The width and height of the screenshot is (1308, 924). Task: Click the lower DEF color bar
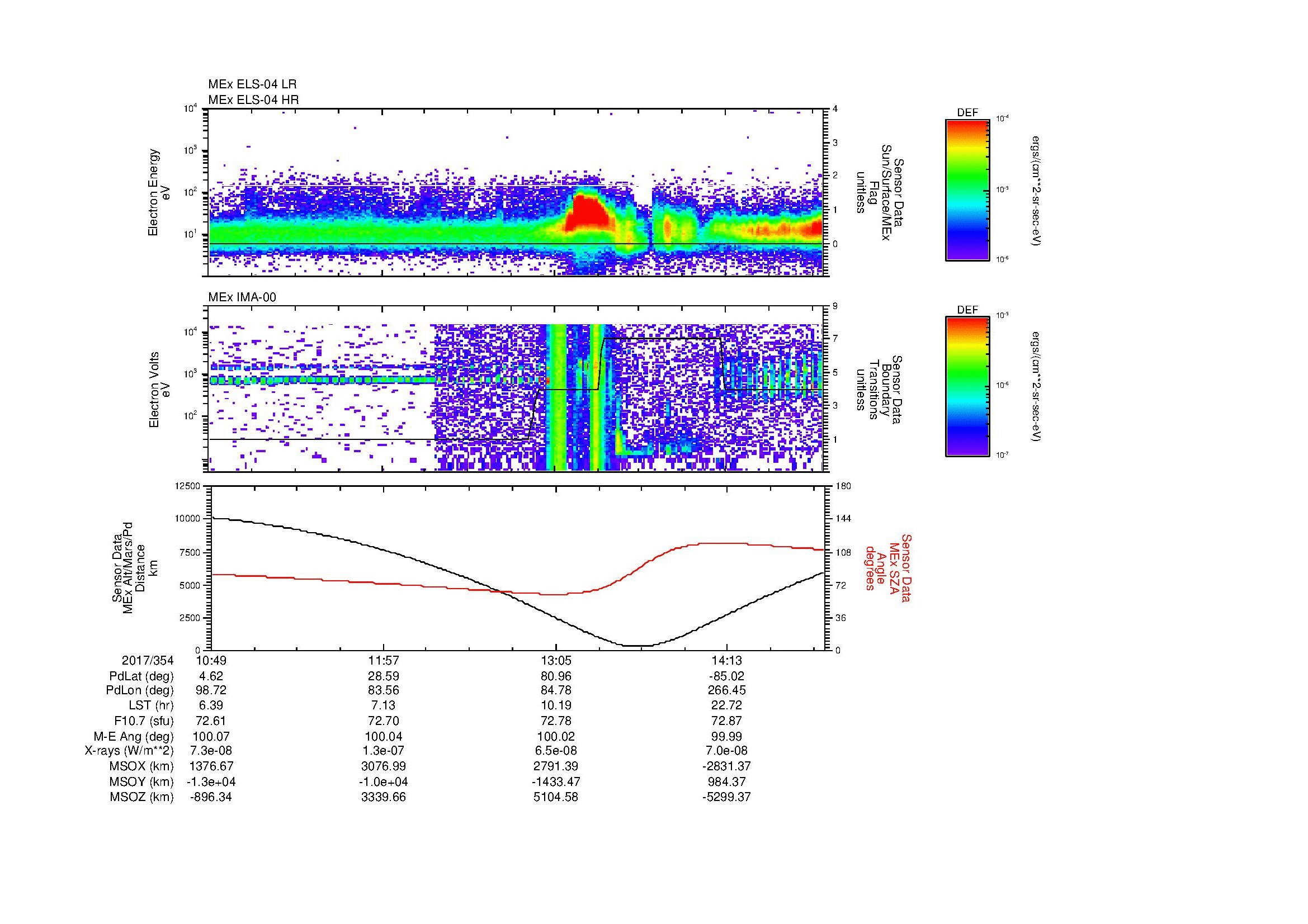point(967,387)
